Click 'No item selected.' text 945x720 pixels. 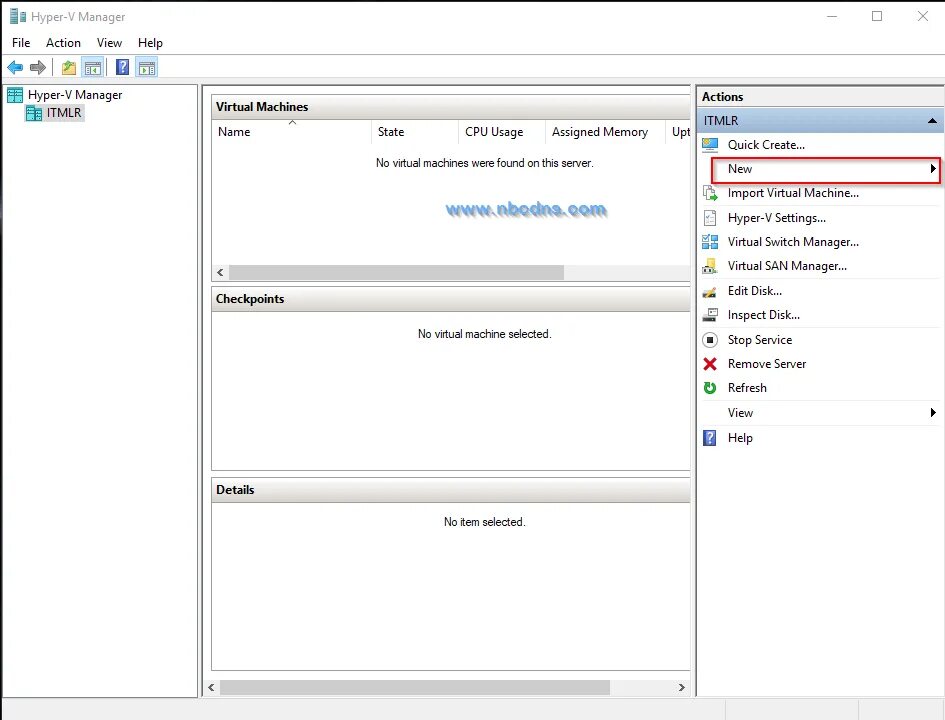[x=485, y=522]
